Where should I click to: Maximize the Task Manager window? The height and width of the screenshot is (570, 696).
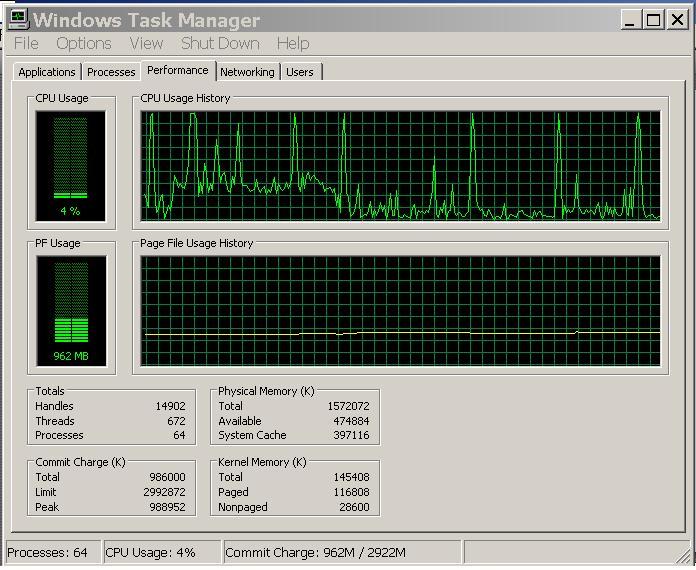pos(653,20)
